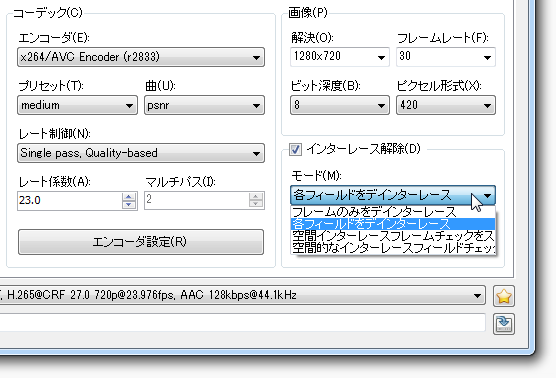Click the レート係数(A) 23.0 input field
This screenshot has width=556, height=378.
(70, 200)
